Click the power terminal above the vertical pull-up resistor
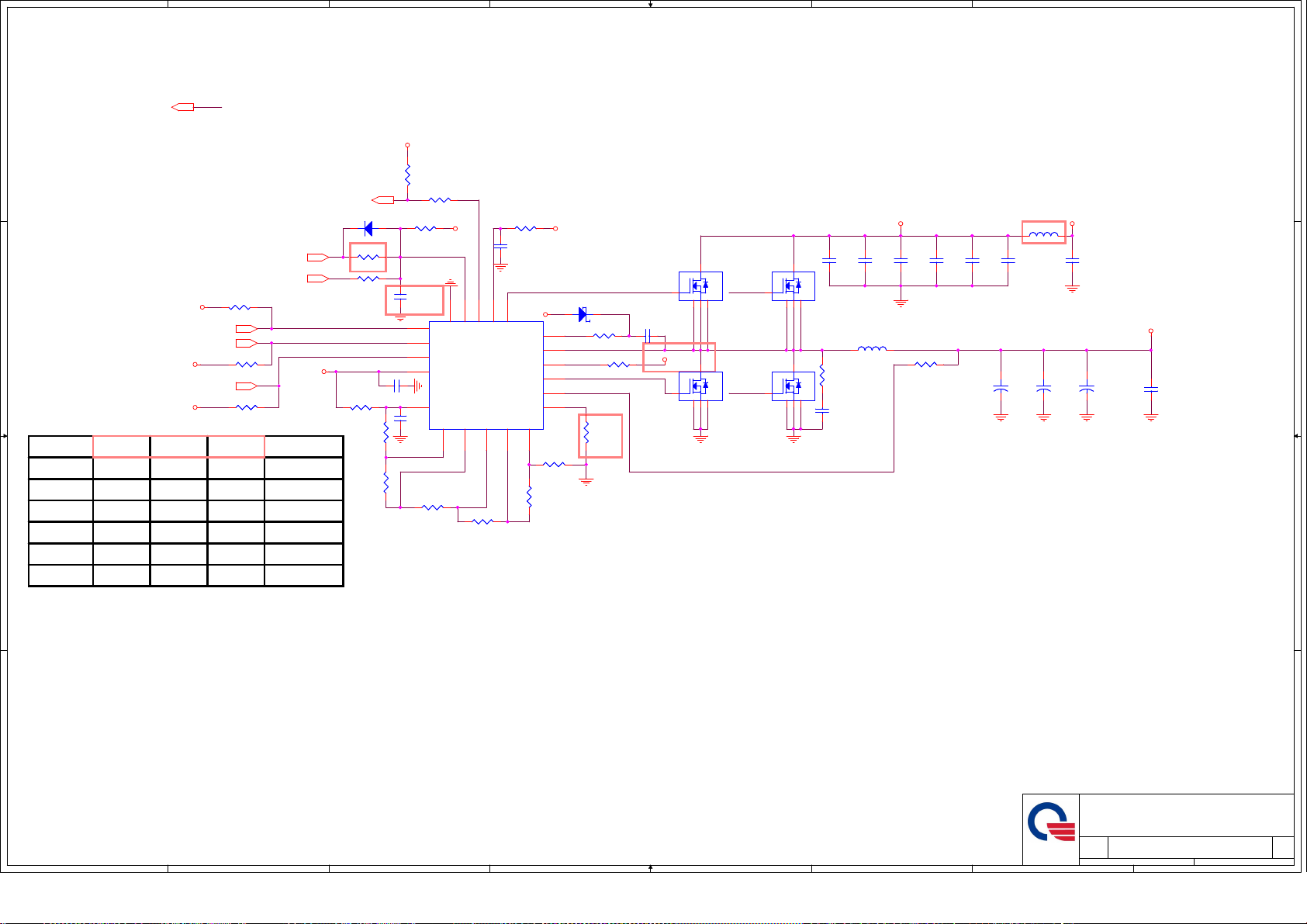This screenshot has height=924, width=1307. click(x=407, y=145)
